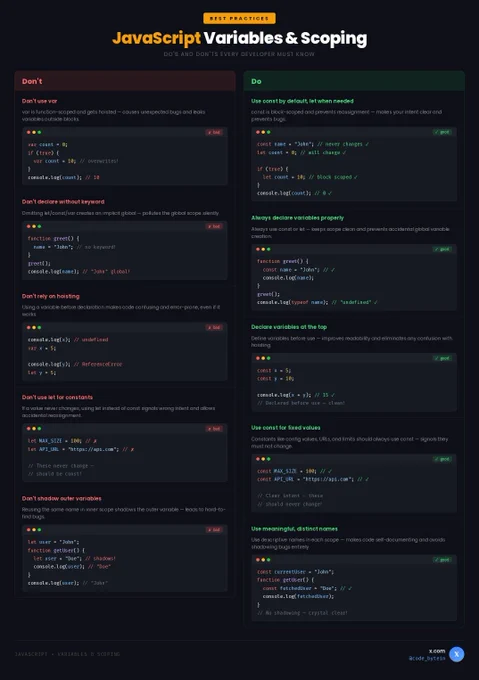479x680 pixels.
Task: Click the 'bad' badge in 'Don't use var' block
Action: (x=214, y=132)
